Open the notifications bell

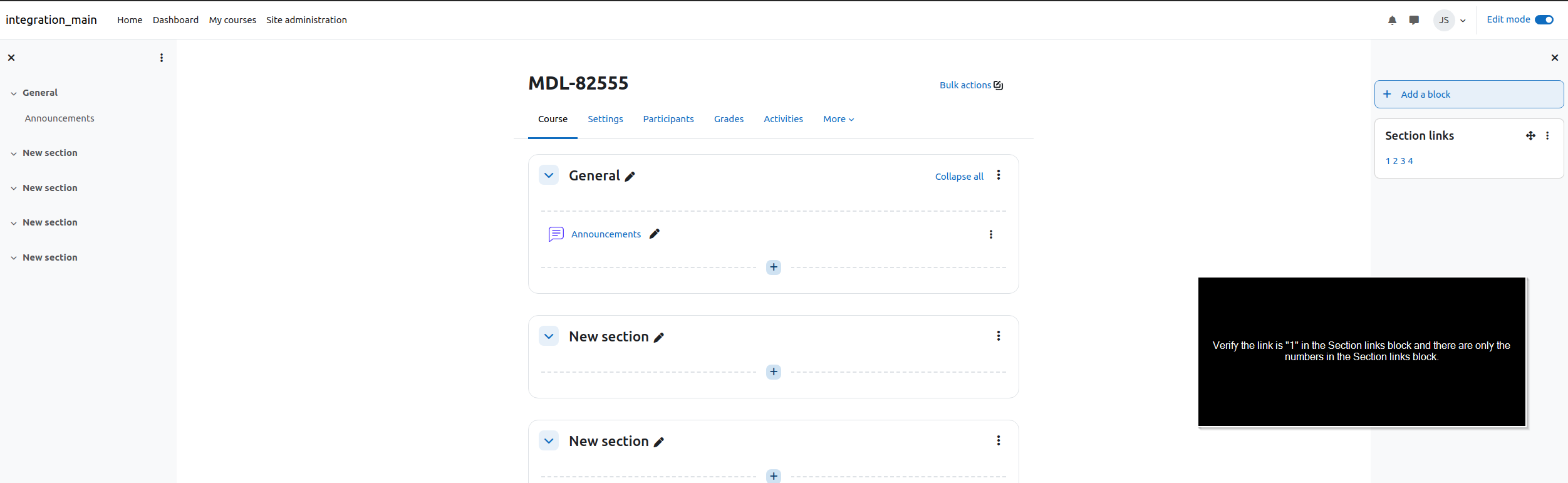1392,20
